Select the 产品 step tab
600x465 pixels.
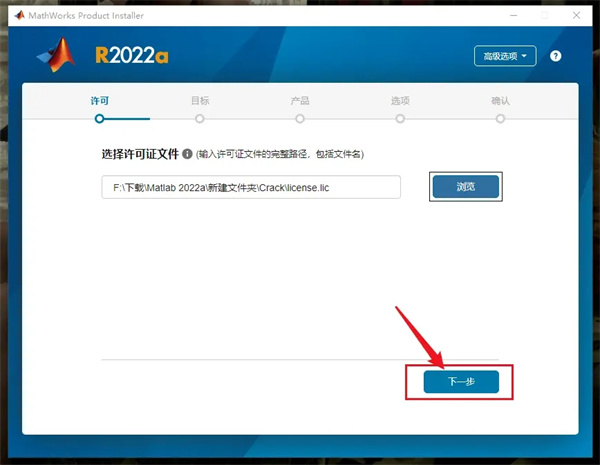300,101
